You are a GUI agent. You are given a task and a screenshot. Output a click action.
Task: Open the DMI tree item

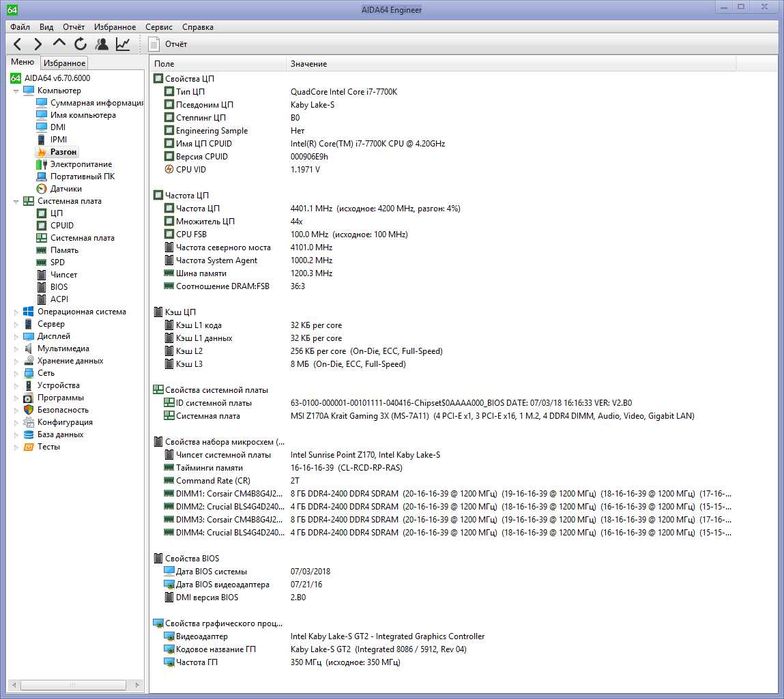coord(51,127)
